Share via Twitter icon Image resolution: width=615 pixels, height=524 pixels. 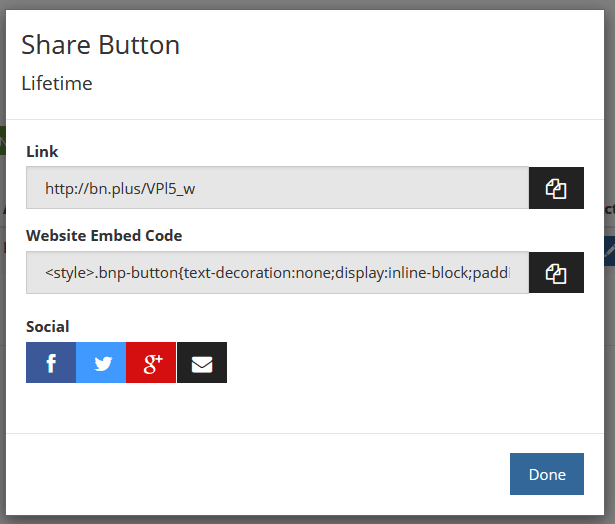[x=102, y=363]
